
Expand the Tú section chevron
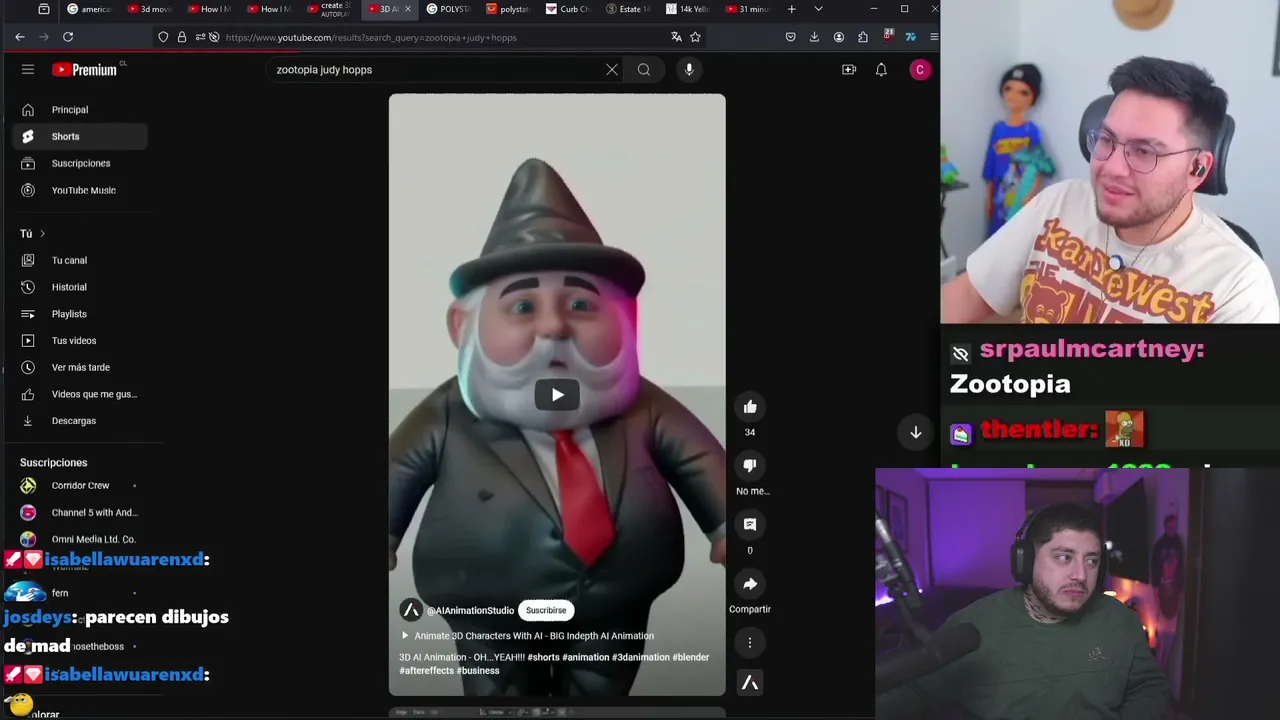coord(42,233)
